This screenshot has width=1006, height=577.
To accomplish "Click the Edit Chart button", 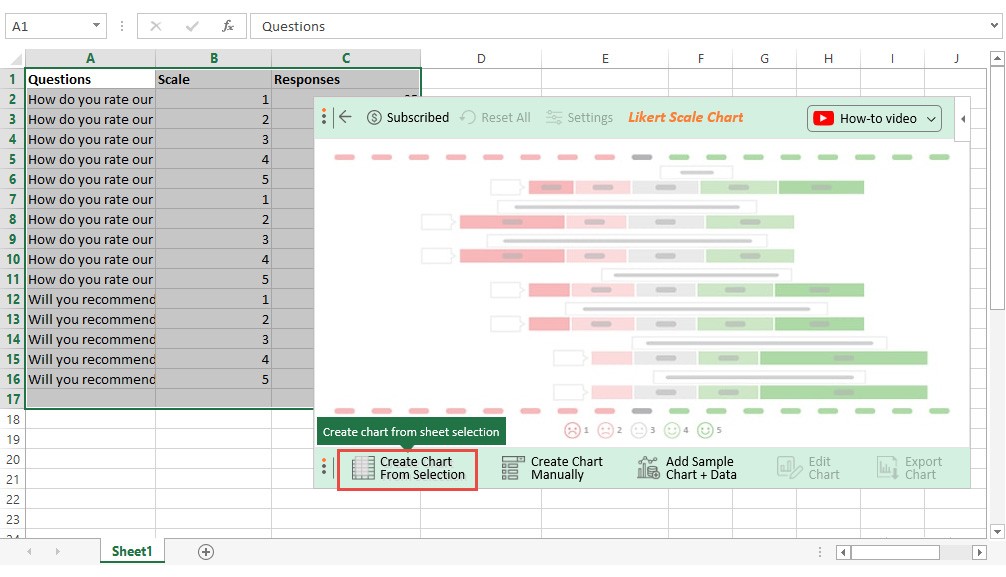I will pyautogui.click(x=808, y=469).
